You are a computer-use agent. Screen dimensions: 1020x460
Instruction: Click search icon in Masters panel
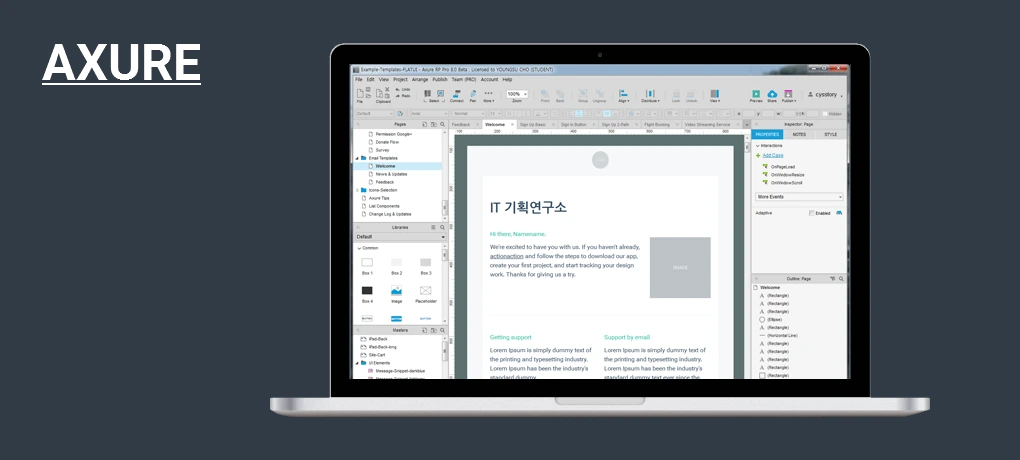[x=442, y=331]
